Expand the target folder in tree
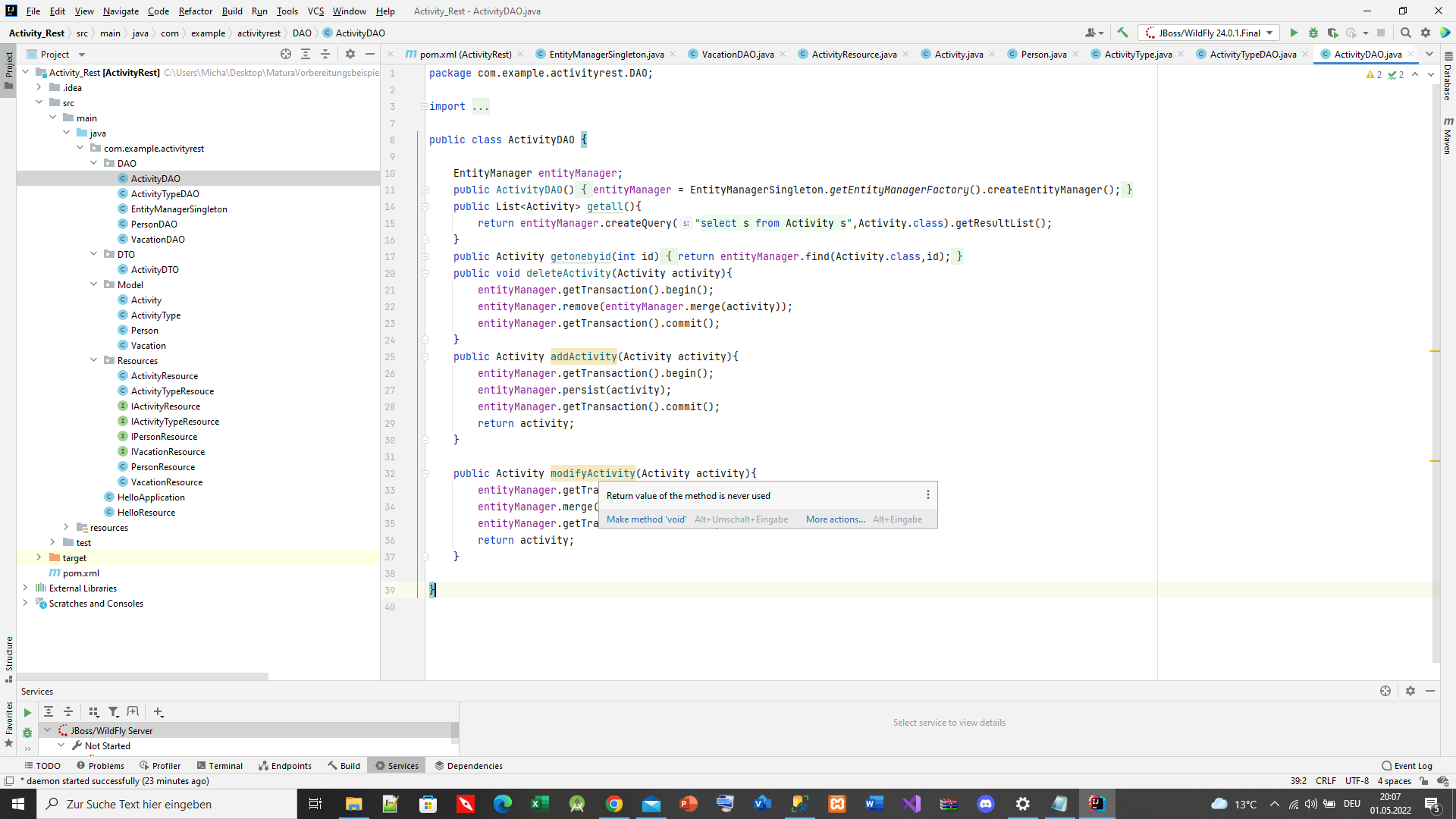This screenshot has width=1456, height=819. pos(39,557)
